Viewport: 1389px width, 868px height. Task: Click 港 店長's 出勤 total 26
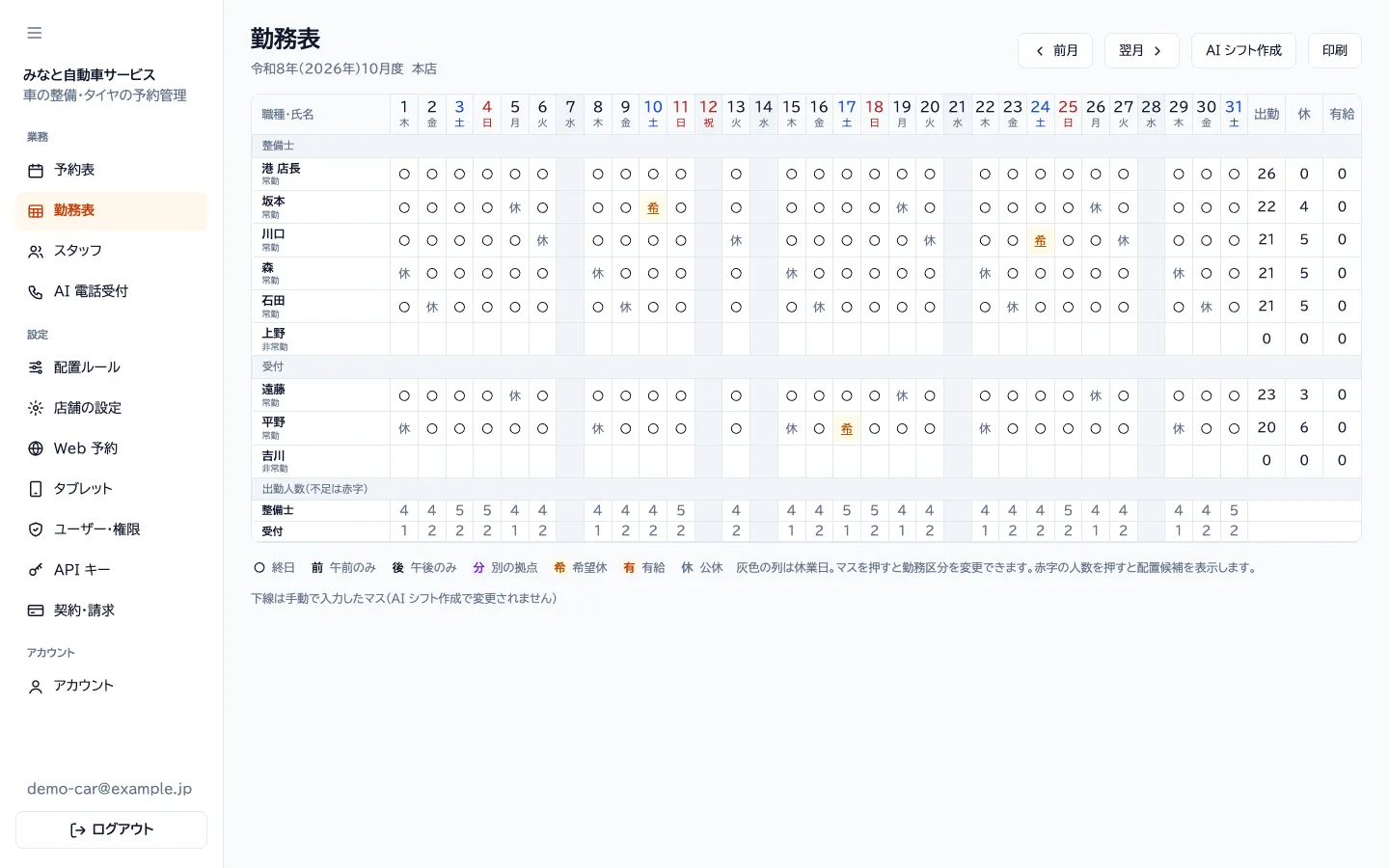point(1266,175)
